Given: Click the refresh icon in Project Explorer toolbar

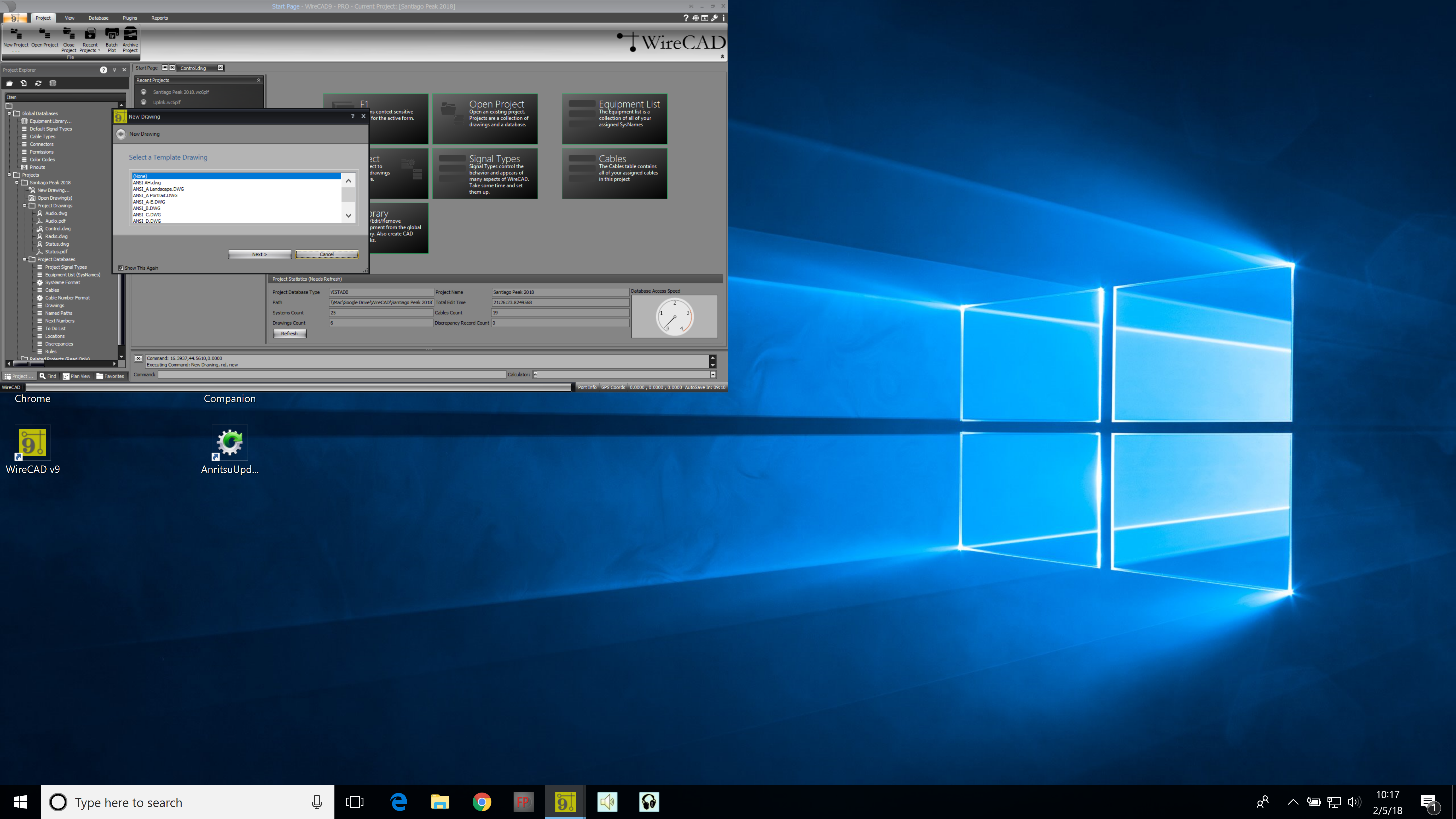Looking at the screenshot, I should [x=38, y=83].
